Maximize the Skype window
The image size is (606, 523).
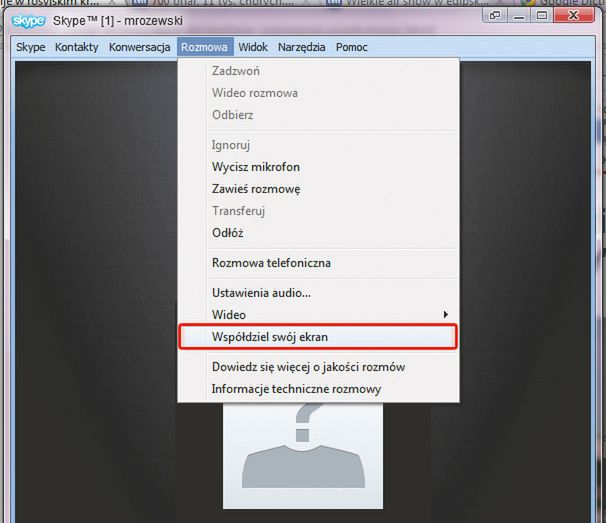[542, 15]
